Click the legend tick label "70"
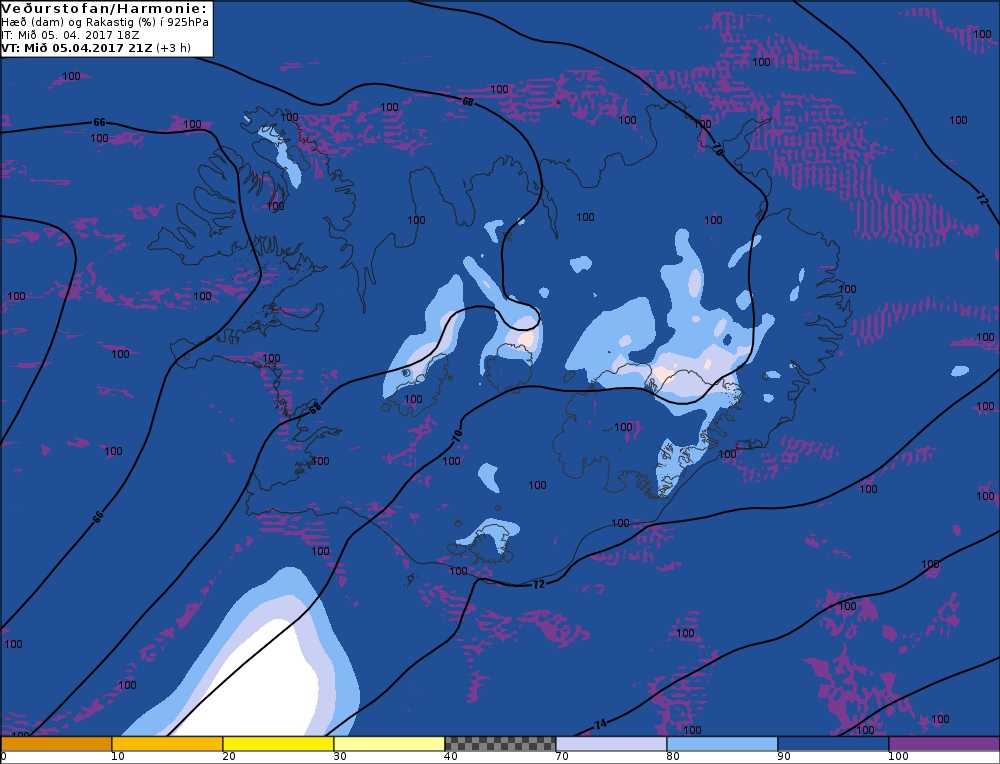This screenshot has width=1000, height=764. [x=561, y=757]
